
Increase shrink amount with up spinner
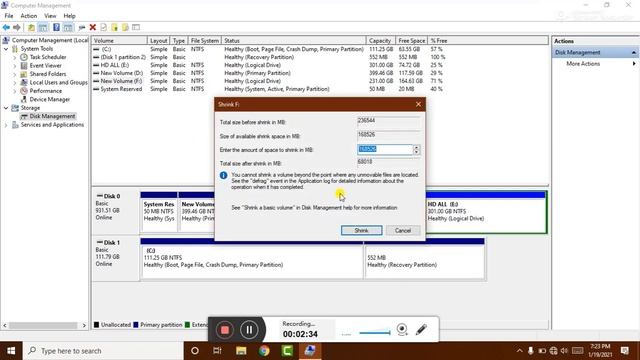[x=416, y=147]
